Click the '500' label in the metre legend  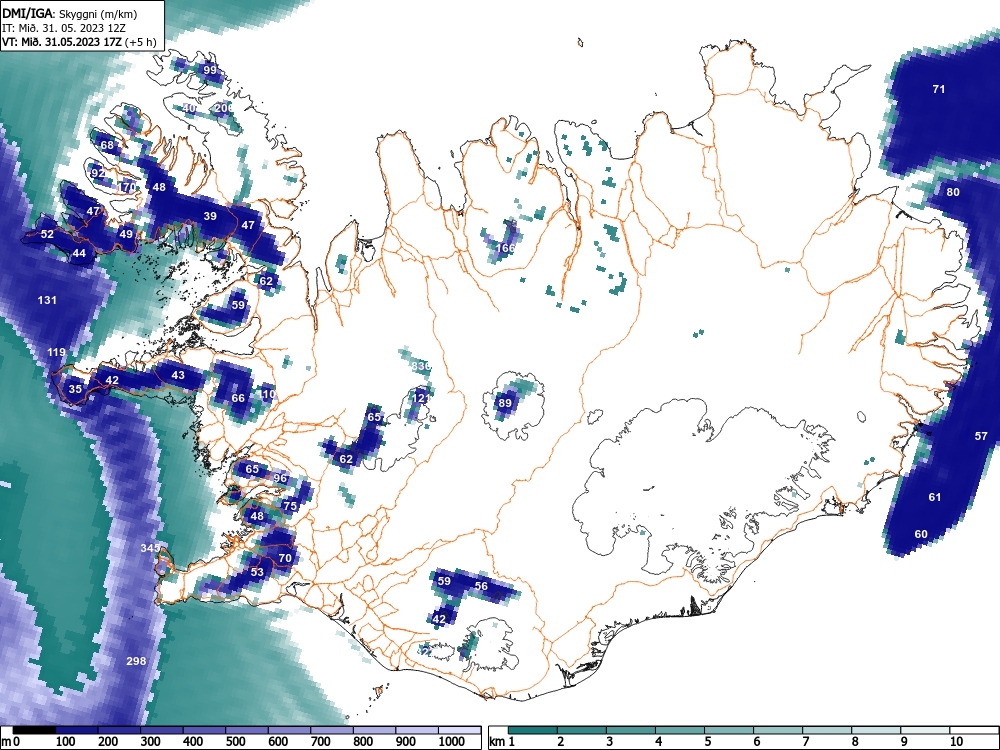pyautogui.click(x=235, y=741)
